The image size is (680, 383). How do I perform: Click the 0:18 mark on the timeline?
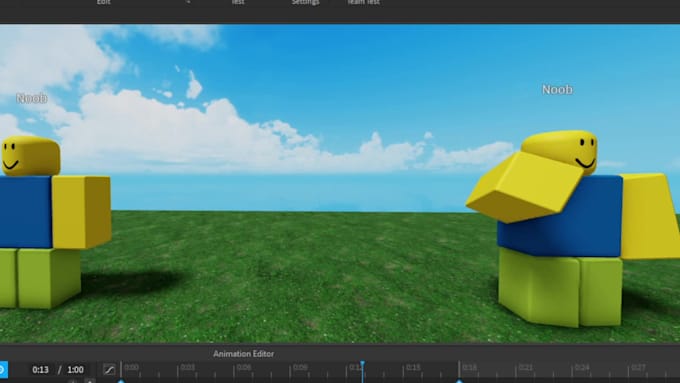[469, 367]
